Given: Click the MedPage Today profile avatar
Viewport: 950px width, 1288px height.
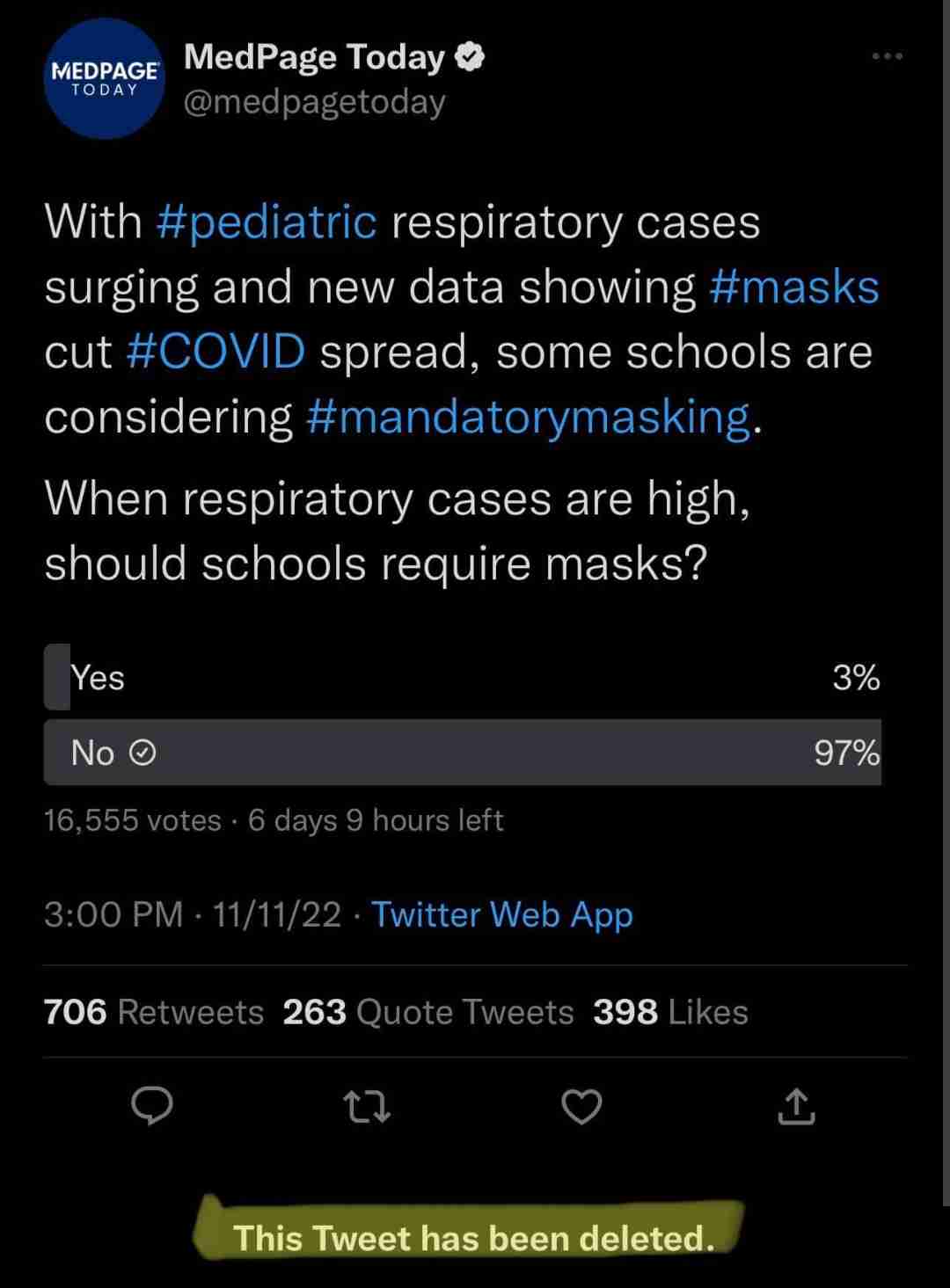Looking at the screenshot, I should click(x=105, y=79).
